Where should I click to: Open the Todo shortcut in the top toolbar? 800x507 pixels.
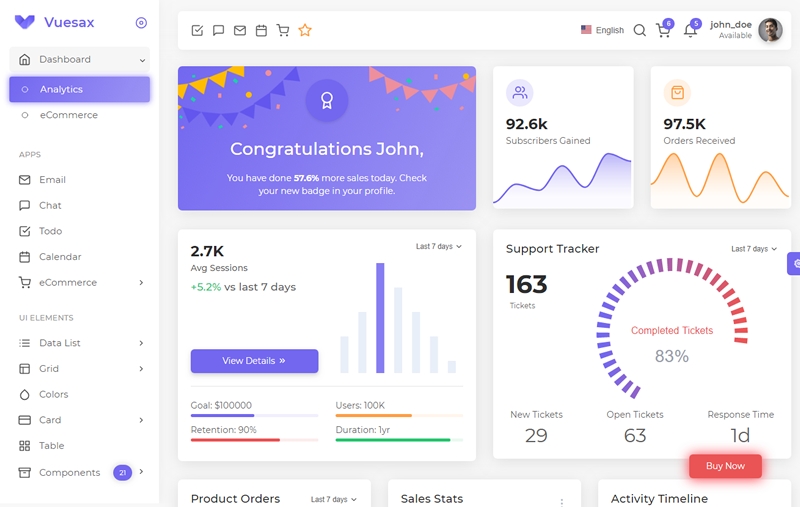click(197, 31)
